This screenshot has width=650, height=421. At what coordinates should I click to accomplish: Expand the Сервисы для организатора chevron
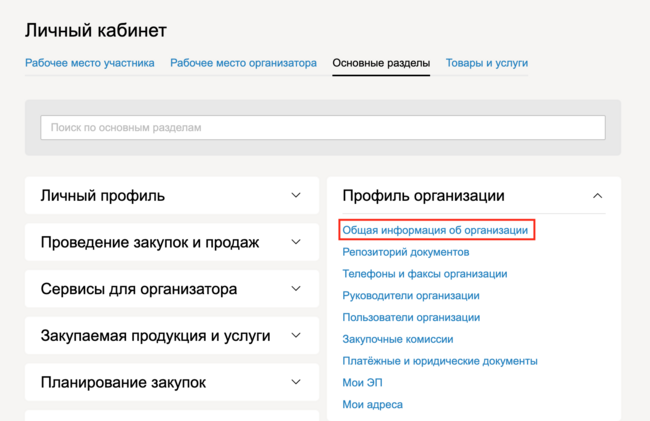296,289
